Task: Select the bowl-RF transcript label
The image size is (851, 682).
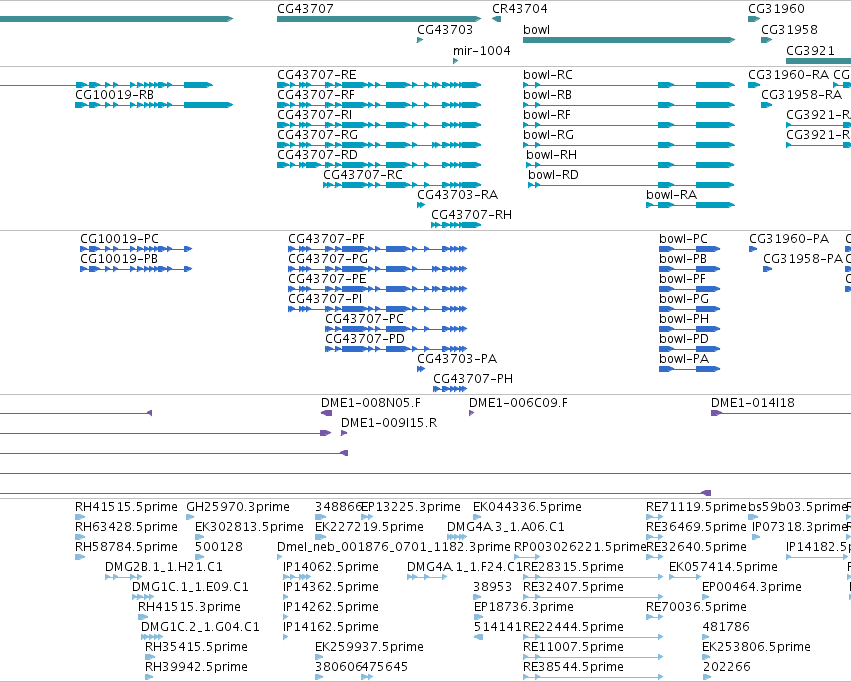Action: 547,115
